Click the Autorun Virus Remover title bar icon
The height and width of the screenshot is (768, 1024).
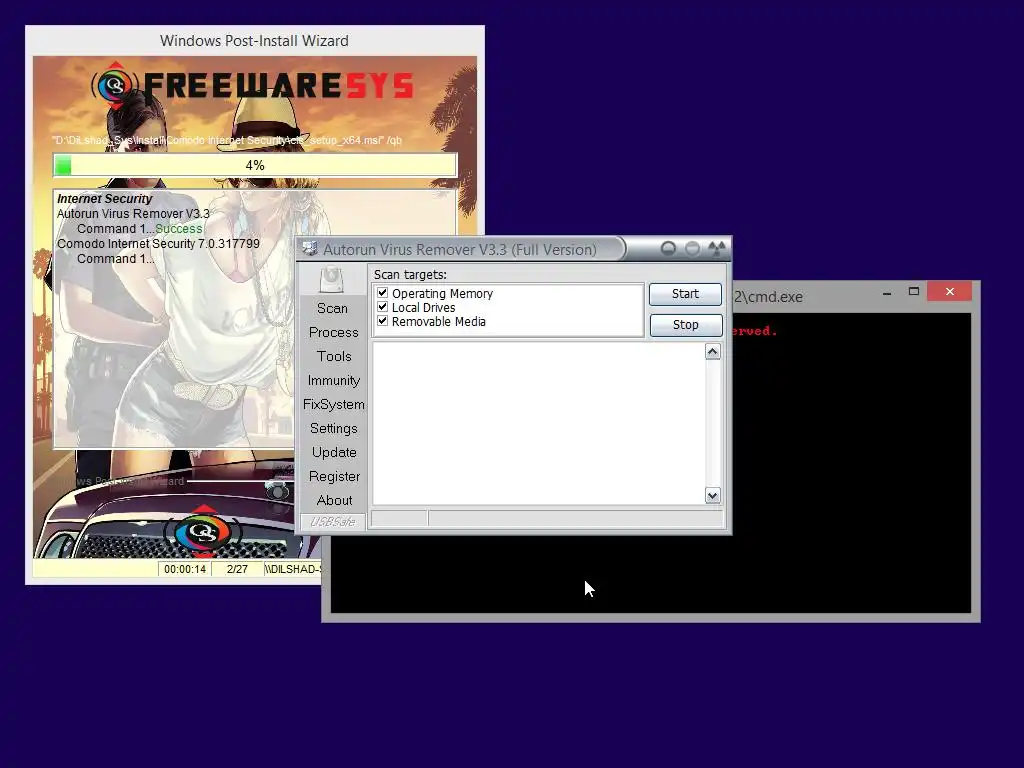310,249
